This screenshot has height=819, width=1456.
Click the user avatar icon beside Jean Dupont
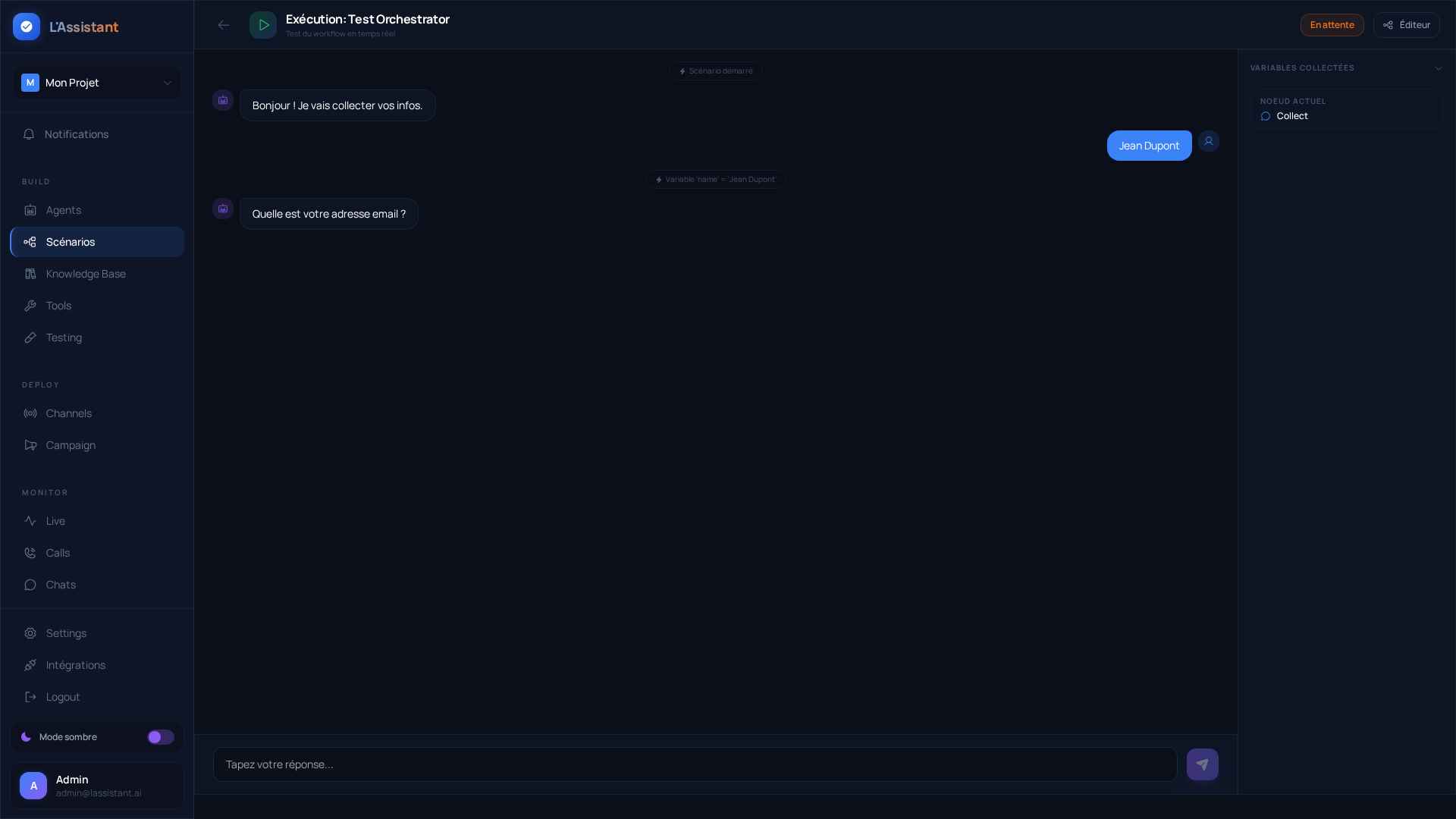pos(1209,141)
